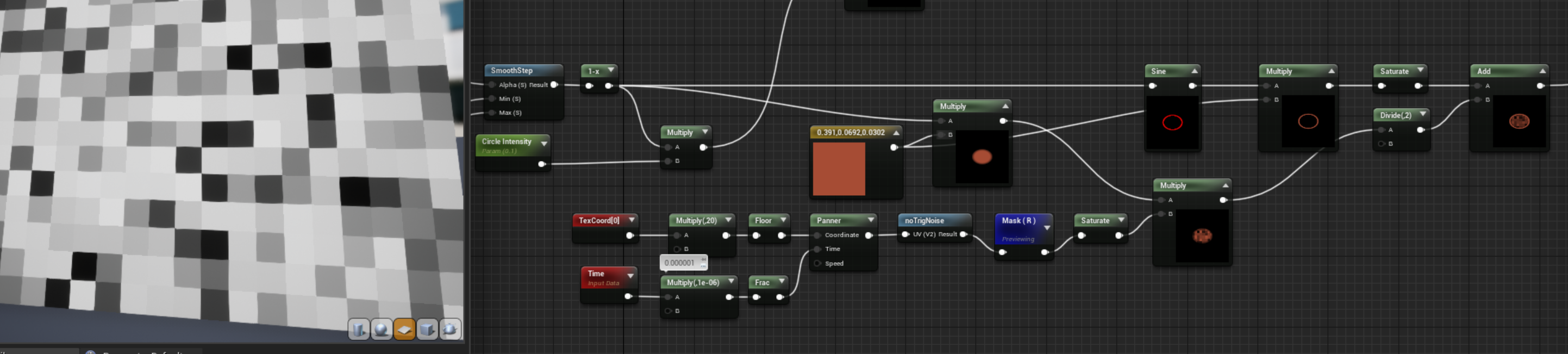Click the orange color constant preview swatch
Viewport: 1568px width, 354px height.
coord(839,169)
